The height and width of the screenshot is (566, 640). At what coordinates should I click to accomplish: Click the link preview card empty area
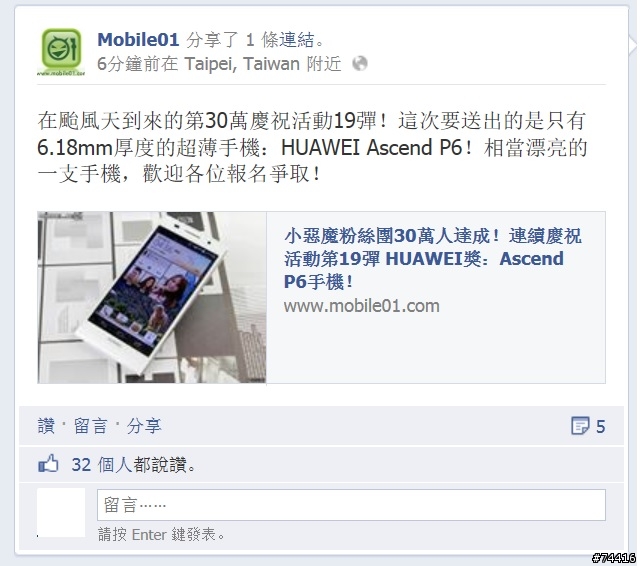[x=436, y=349]
